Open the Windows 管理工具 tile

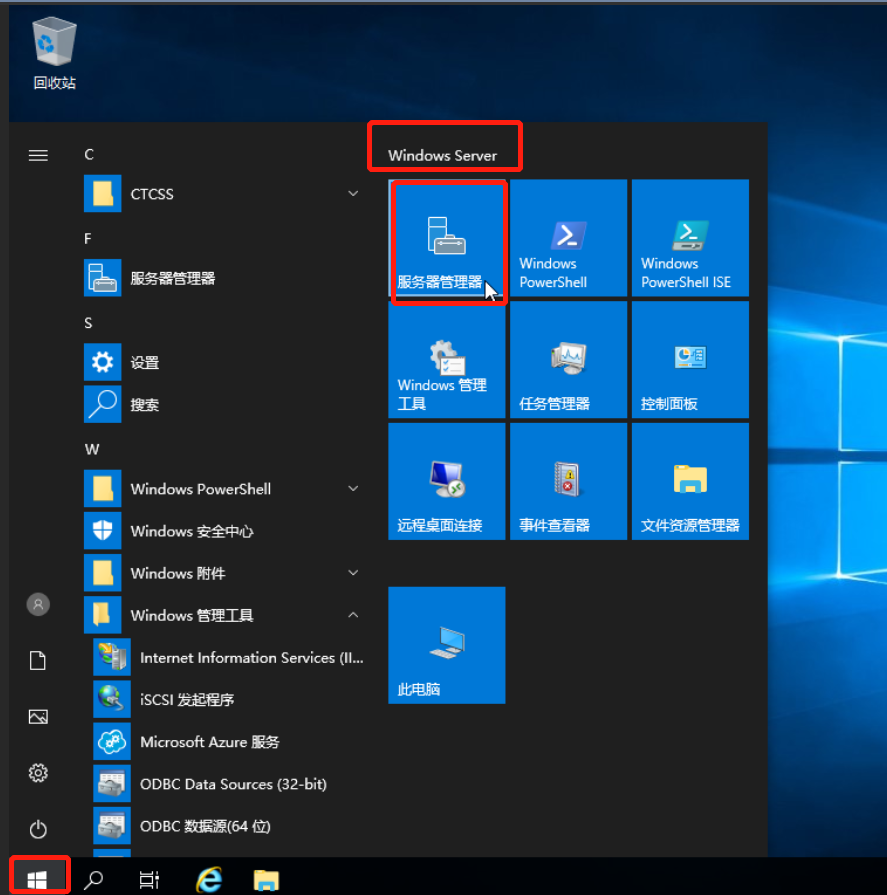point(447,360)
